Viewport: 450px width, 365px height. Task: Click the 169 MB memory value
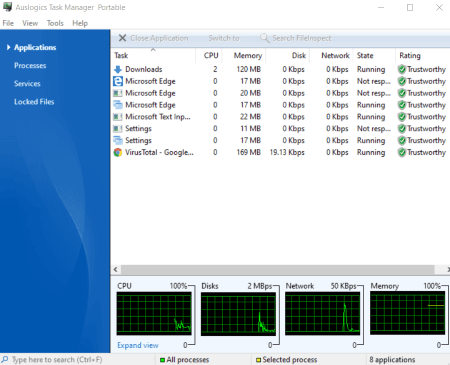249,152
